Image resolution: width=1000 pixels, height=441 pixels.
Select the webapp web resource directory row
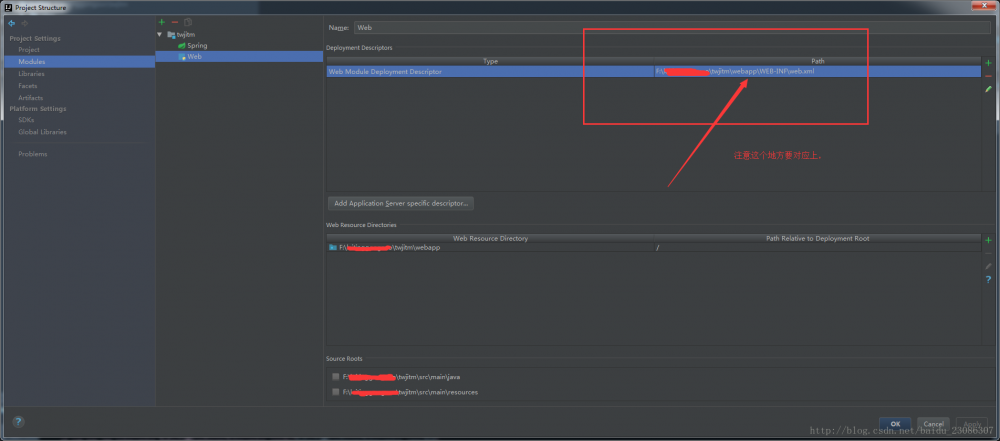pyautogui.click(x=654, y=248)
